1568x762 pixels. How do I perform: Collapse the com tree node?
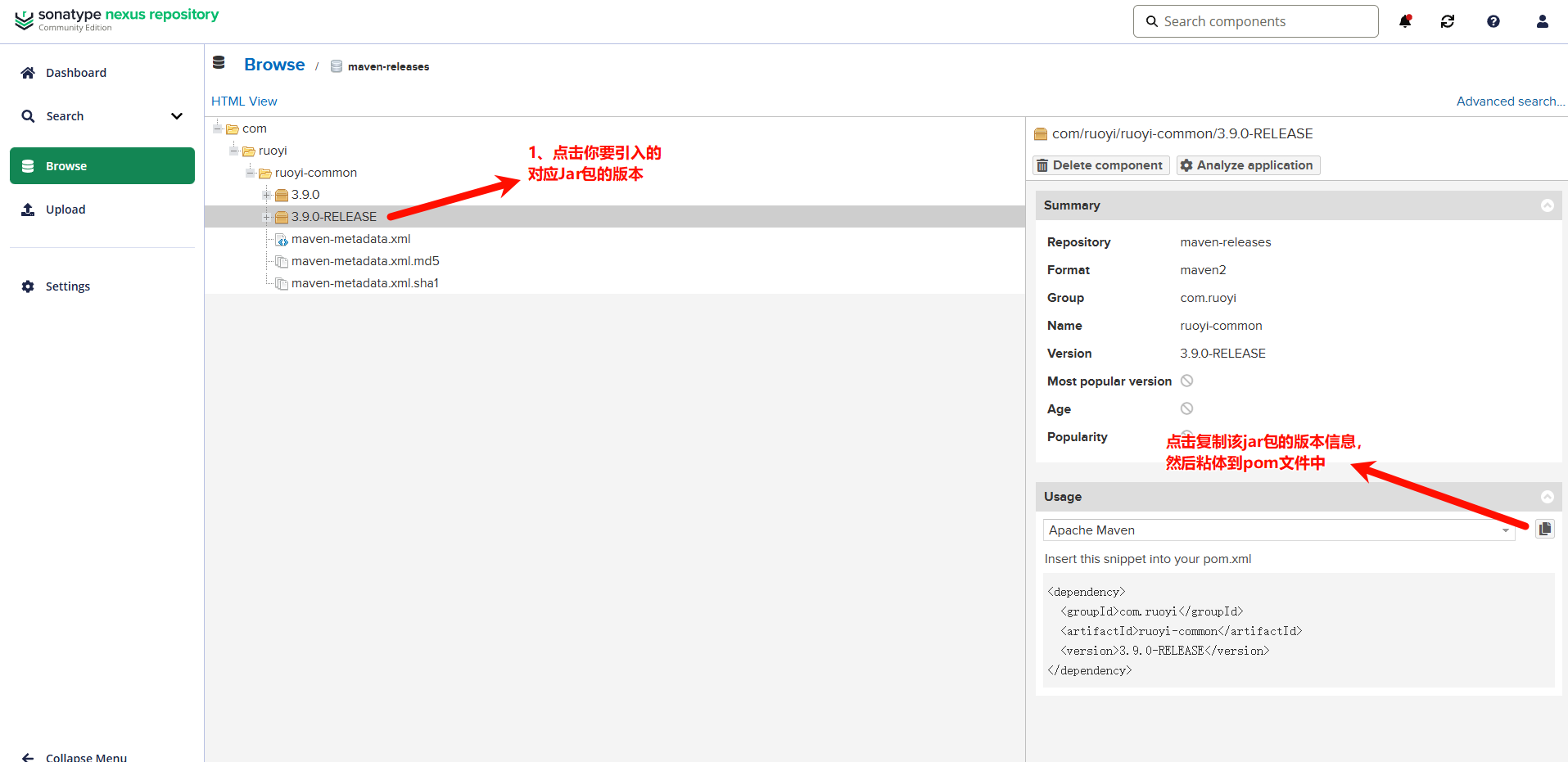218,129
